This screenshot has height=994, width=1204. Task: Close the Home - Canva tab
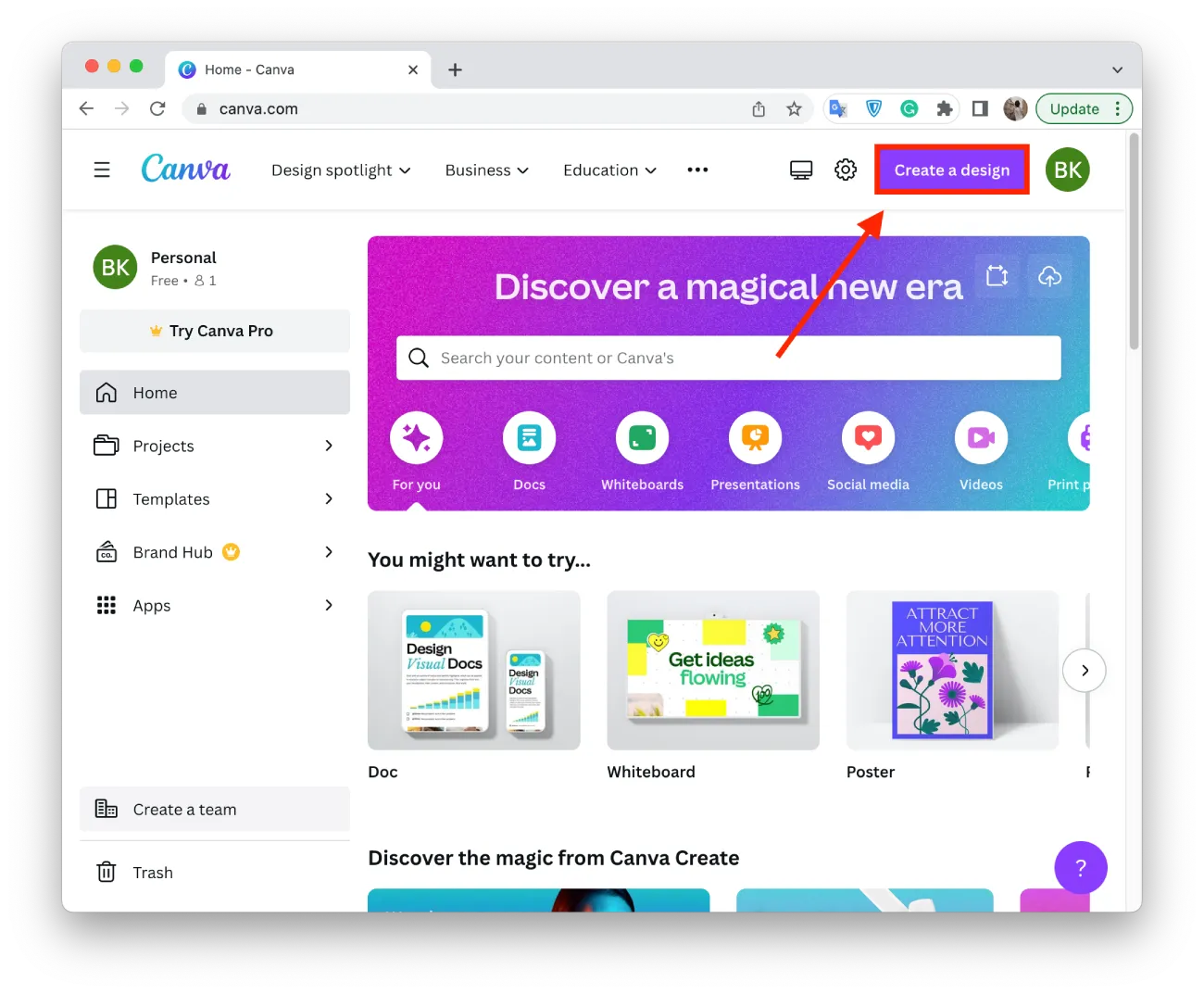point(413,69)
